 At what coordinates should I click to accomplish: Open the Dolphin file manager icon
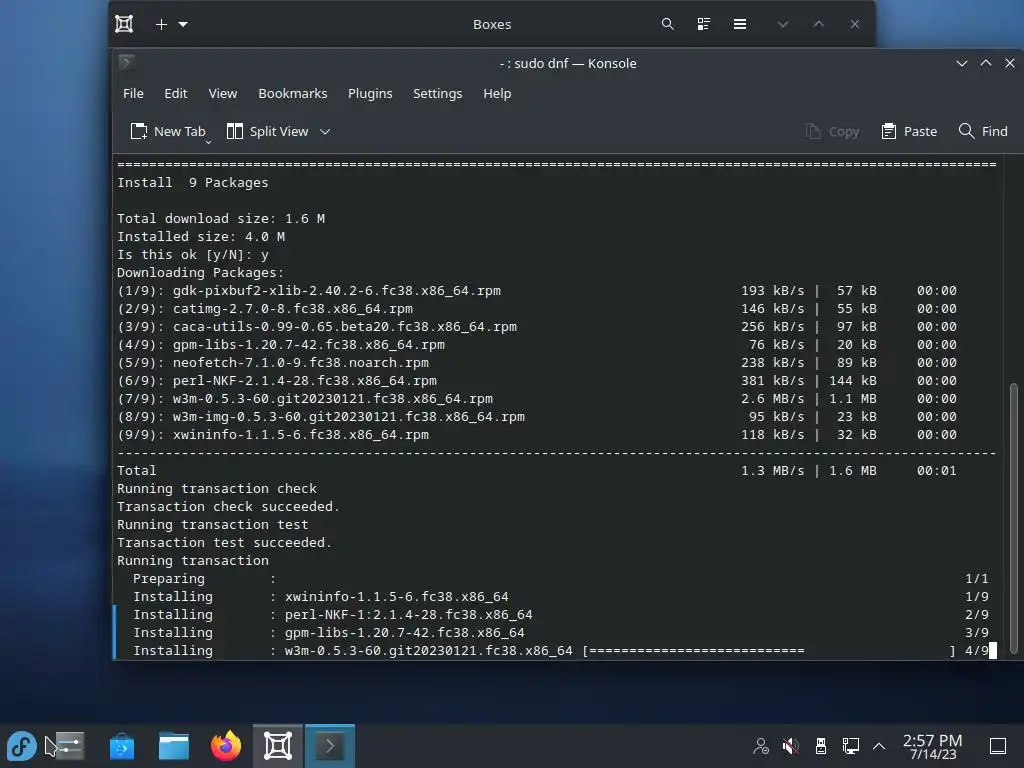(x=174, y=746)
